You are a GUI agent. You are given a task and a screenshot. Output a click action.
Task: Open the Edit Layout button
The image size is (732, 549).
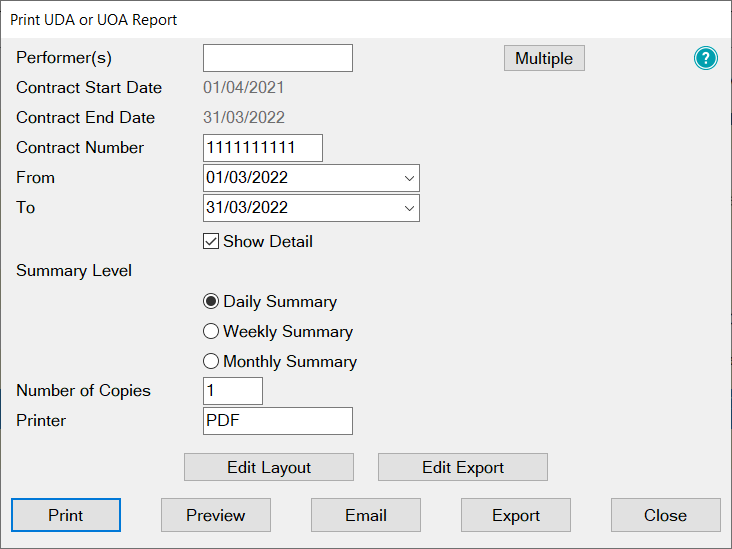coord(269,467)
